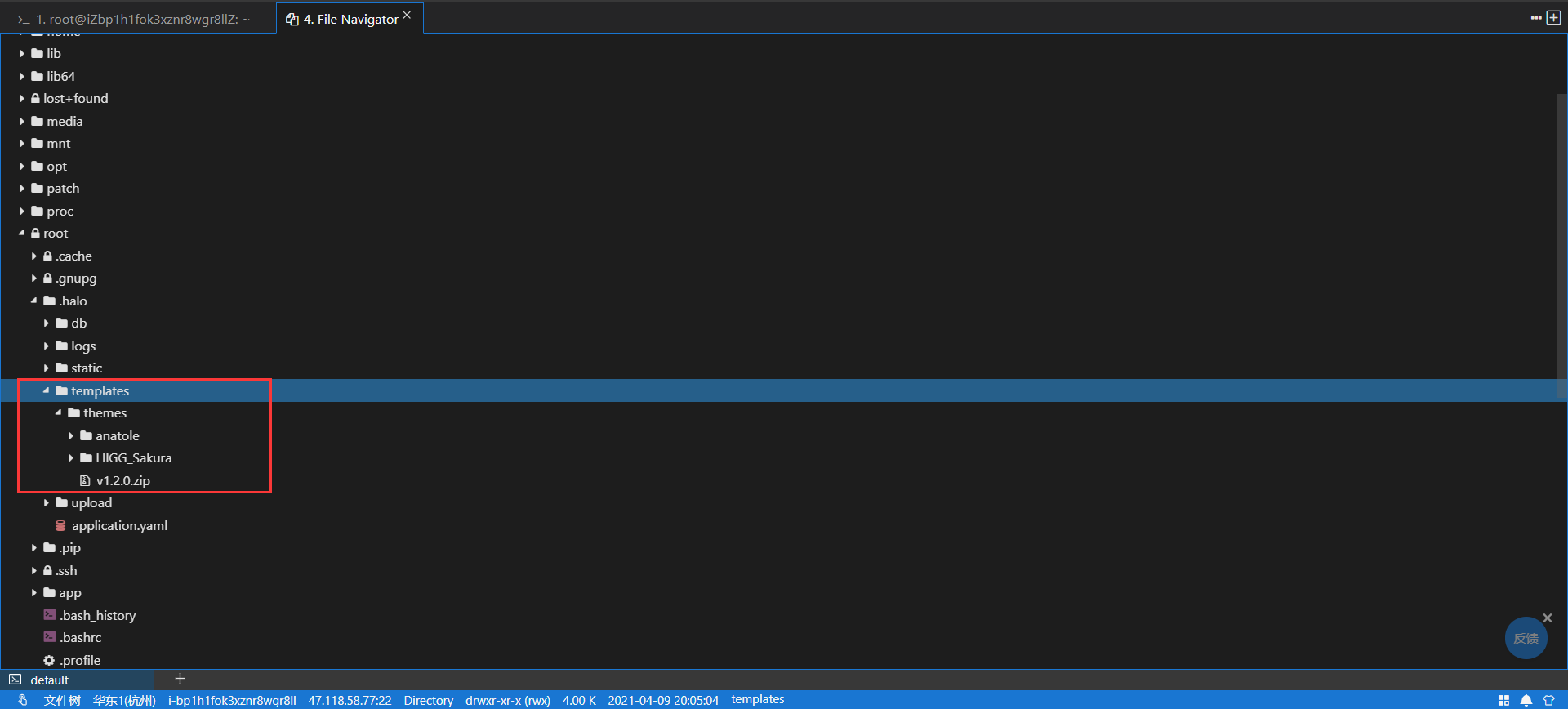The width and height of the screenshot is (1568, 709).
Task: Open the 反馈 feedback button
Action: click(1526, 638)
